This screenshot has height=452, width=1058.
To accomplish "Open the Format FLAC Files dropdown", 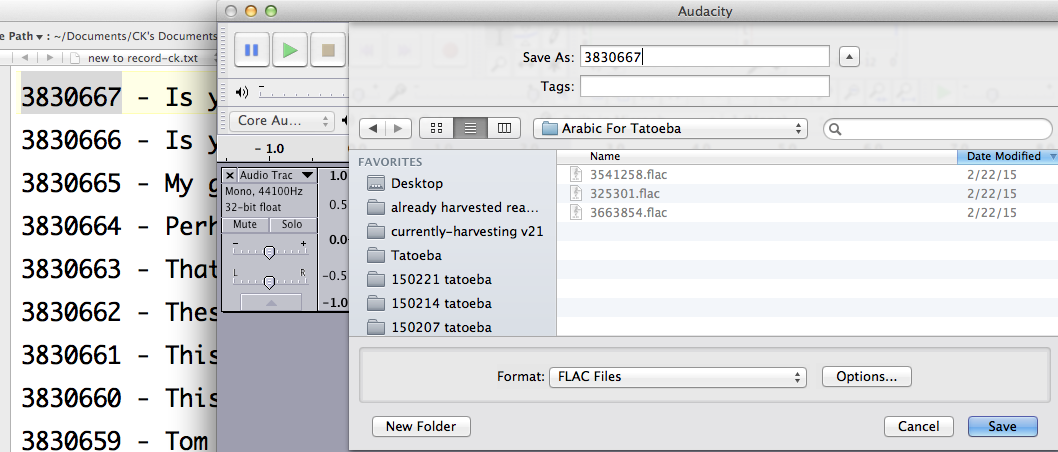I will tap(677, 377).
